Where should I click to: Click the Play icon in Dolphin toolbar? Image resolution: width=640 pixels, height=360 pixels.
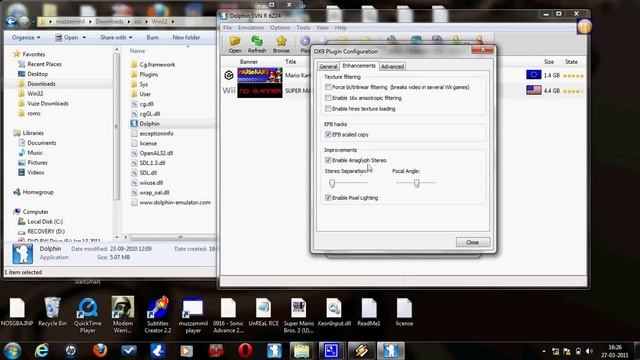point(305,41)
